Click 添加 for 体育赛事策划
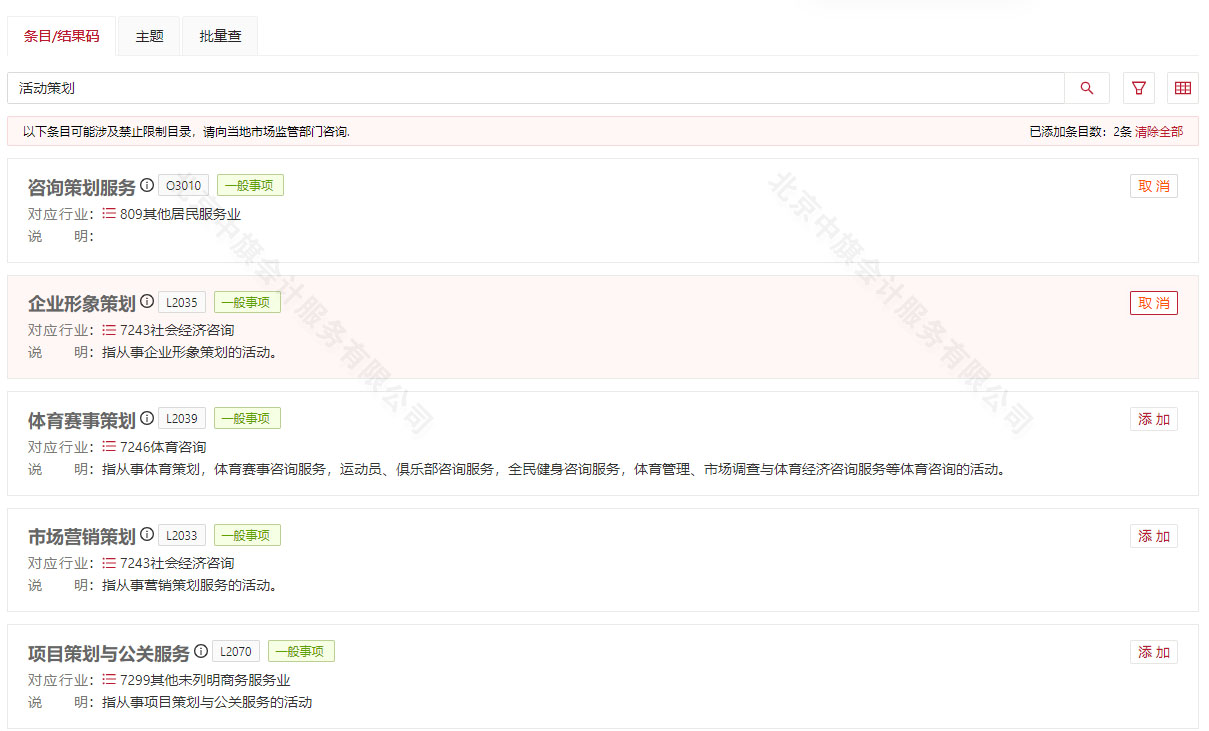The image size is (1209, 731). click(1153, 418)
